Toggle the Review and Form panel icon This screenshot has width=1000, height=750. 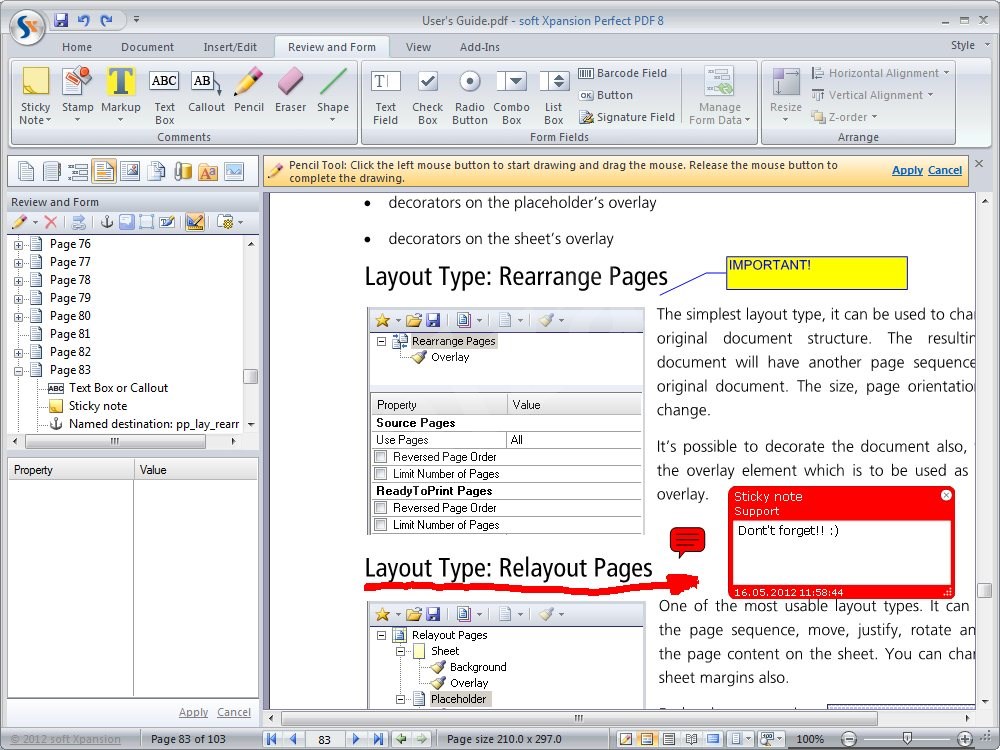coord(103,172)
